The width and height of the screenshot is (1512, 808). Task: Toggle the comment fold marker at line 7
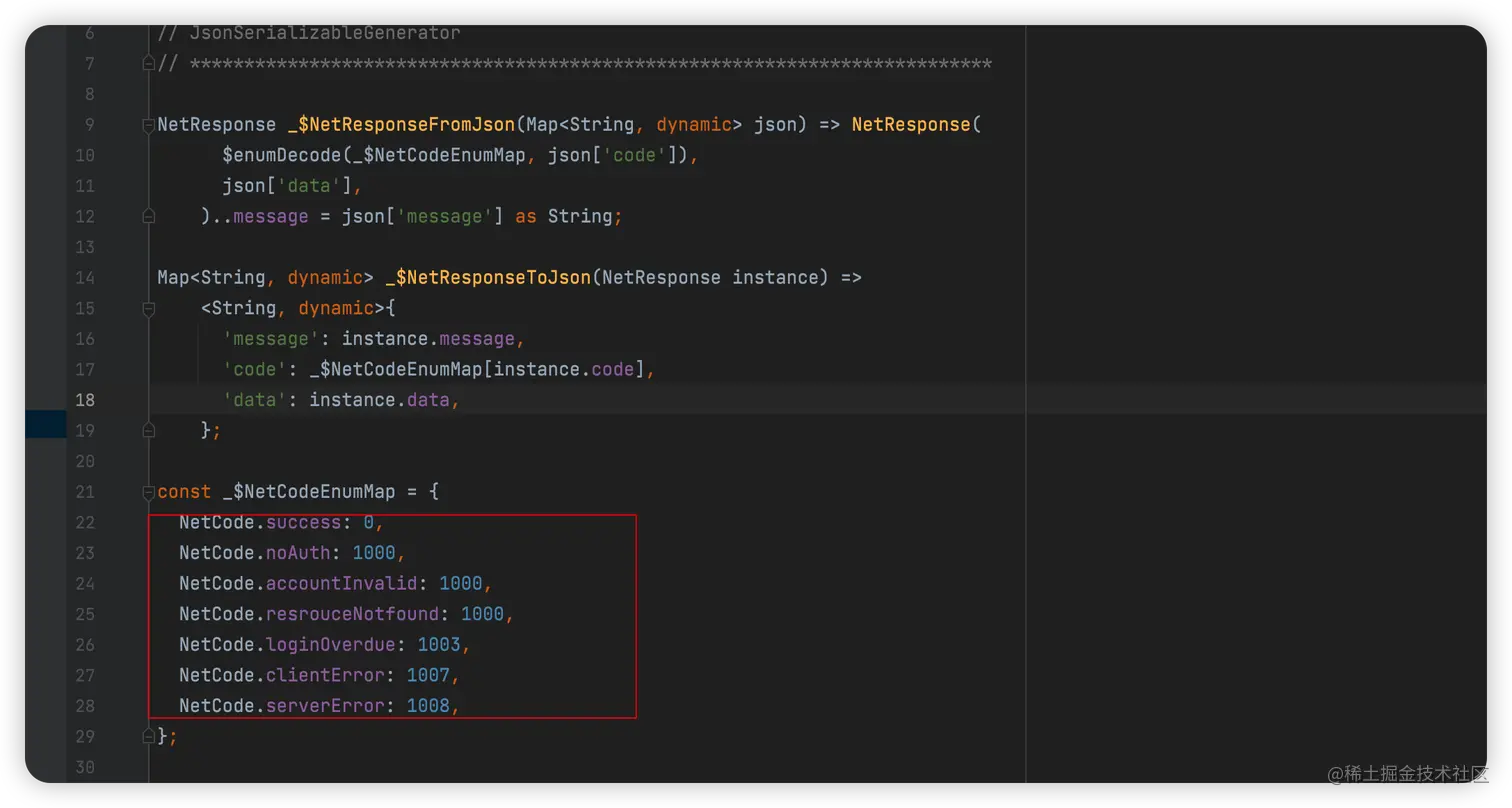pos(149,64)
